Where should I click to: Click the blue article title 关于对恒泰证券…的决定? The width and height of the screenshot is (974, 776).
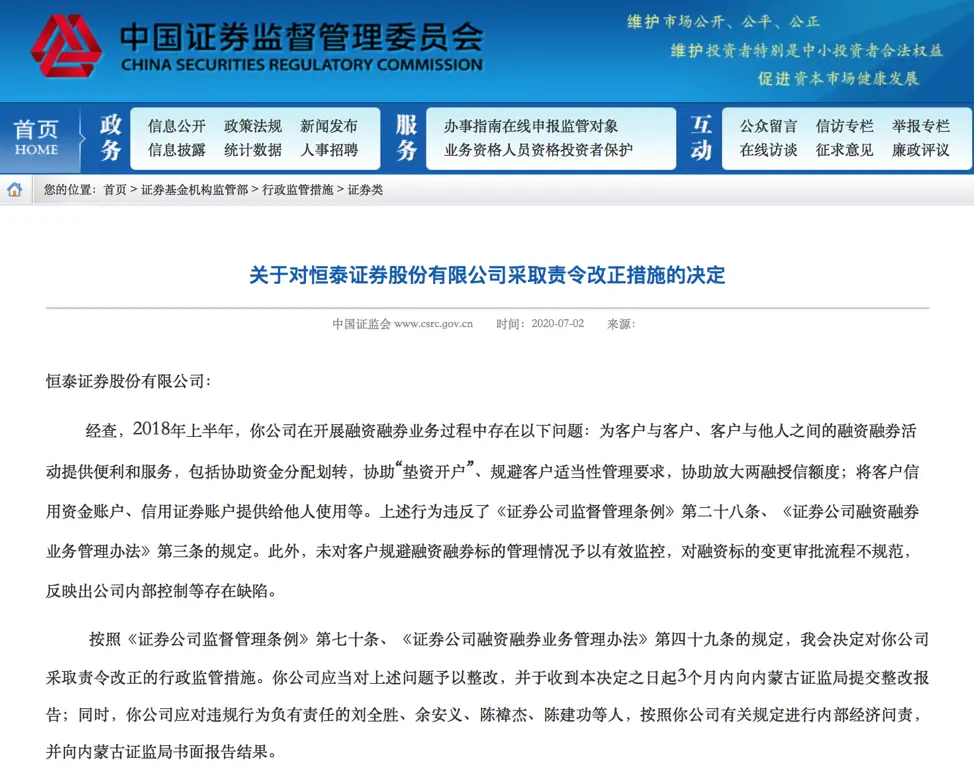pyautogui.click(x=487, y=275)
